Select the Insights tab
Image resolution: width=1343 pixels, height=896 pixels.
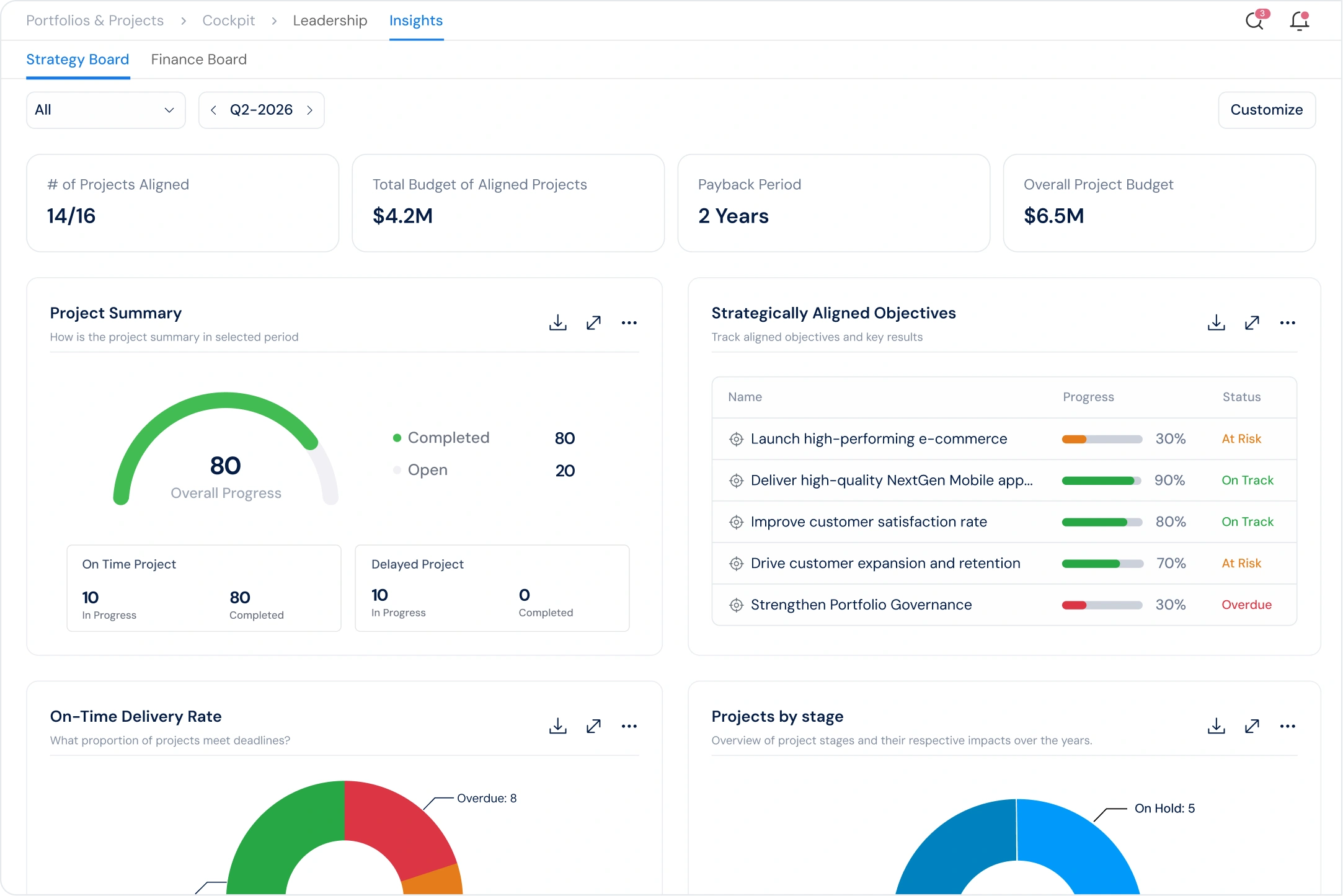pyautogui.click(x=416, y=20)
